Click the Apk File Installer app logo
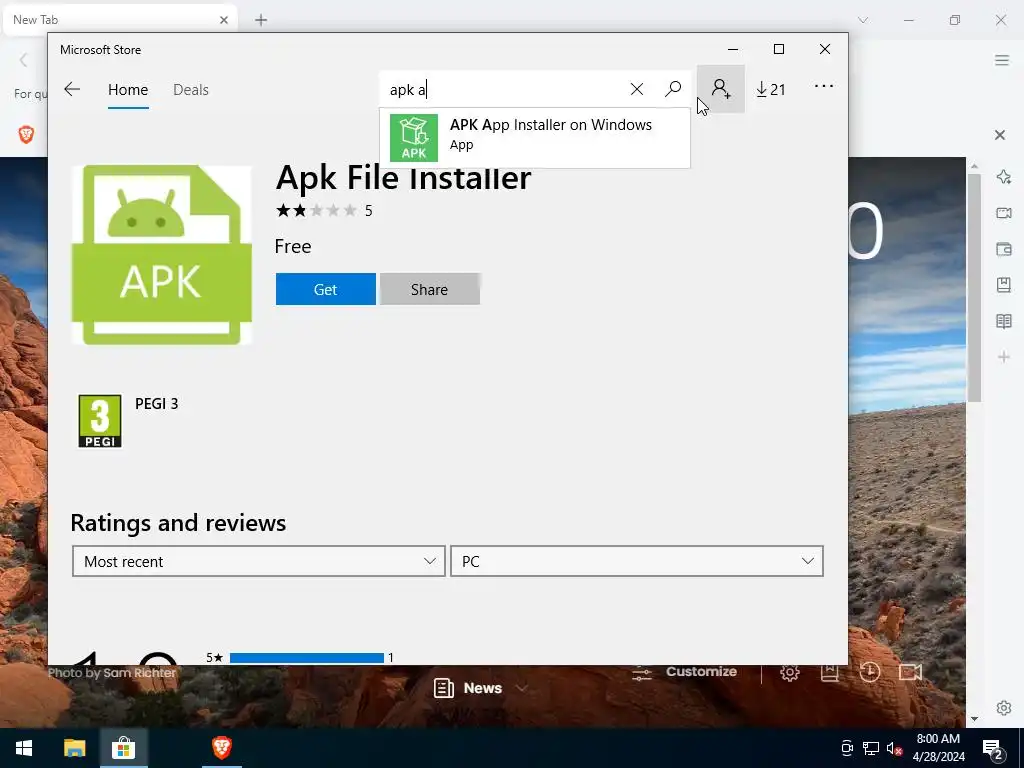 click(161, 255)
